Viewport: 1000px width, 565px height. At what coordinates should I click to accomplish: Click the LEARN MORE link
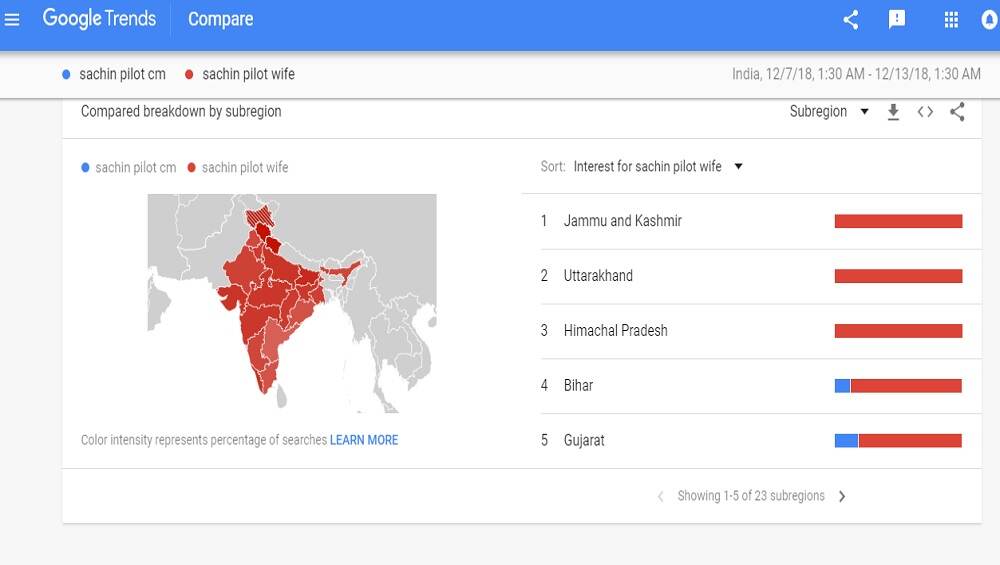coord(364,440)
